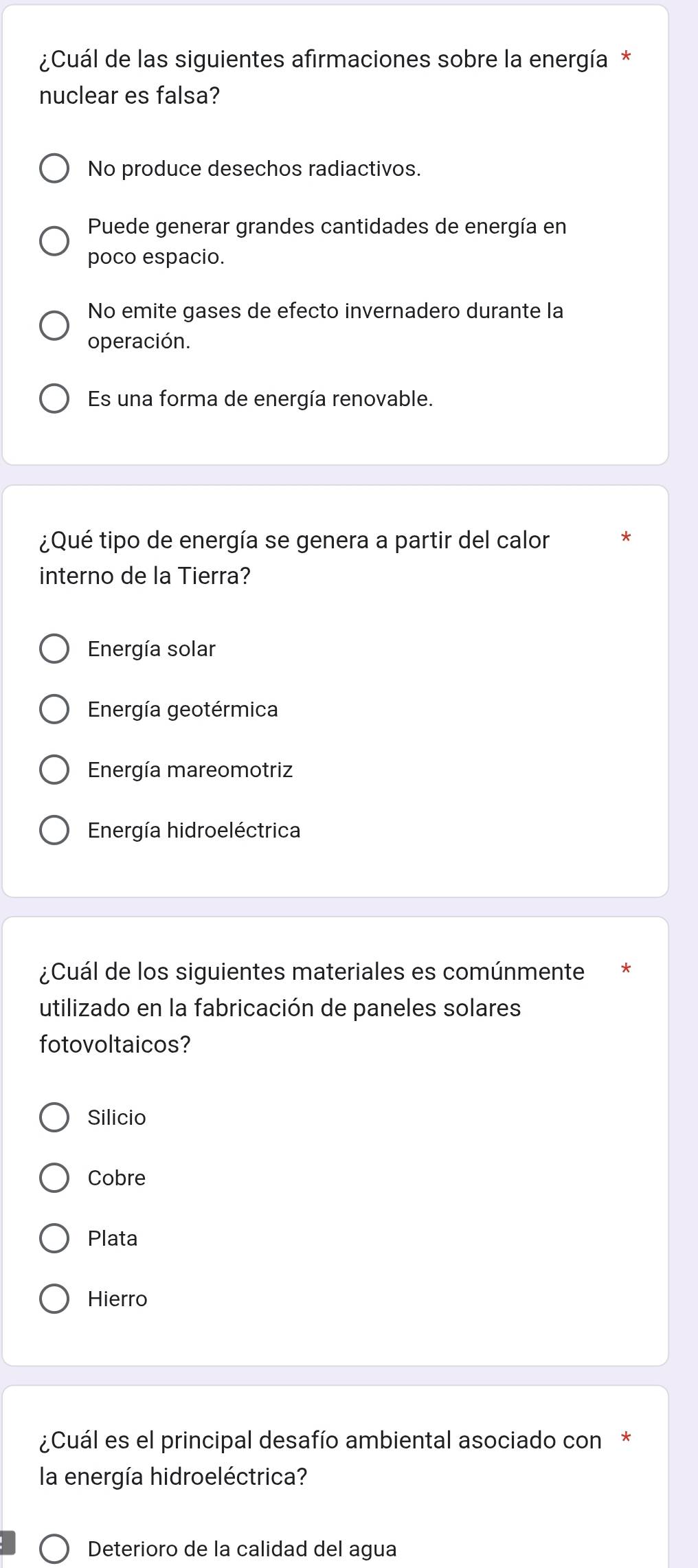The image size is (698, 1568).
Task: Click the 'Energía hidroeléctrica' label text
Action: [194, 831]
